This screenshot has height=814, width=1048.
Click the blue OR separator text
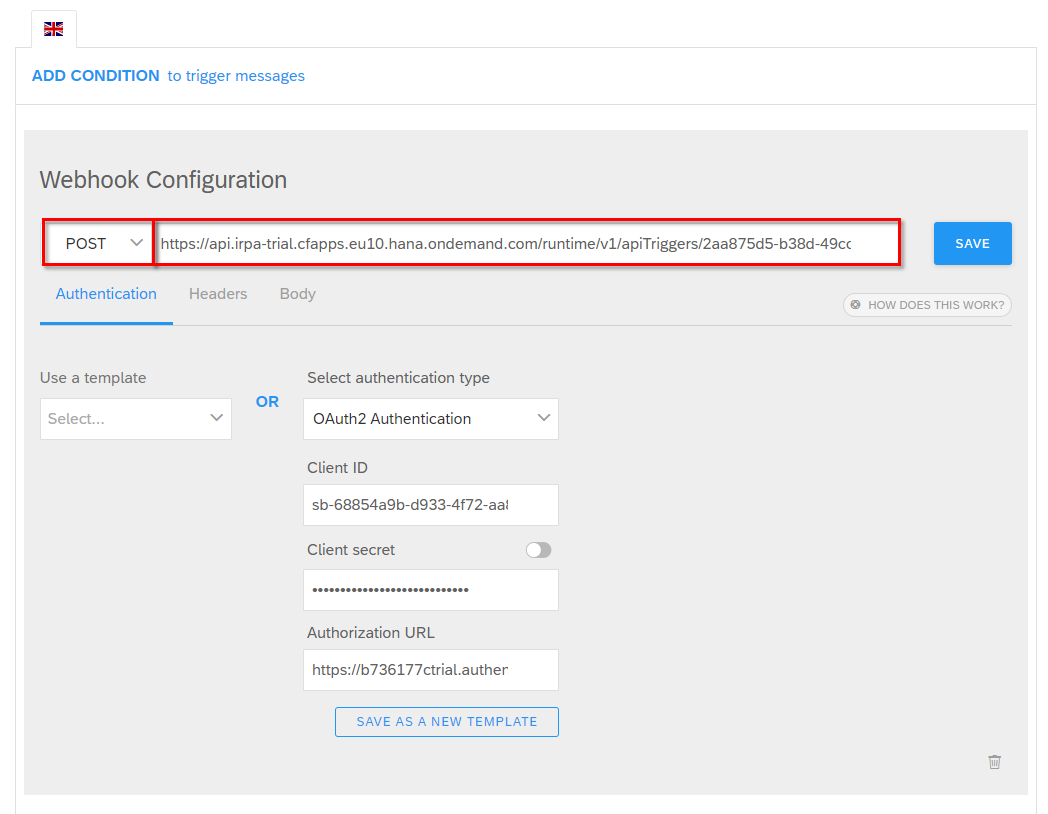coord(267,402)
